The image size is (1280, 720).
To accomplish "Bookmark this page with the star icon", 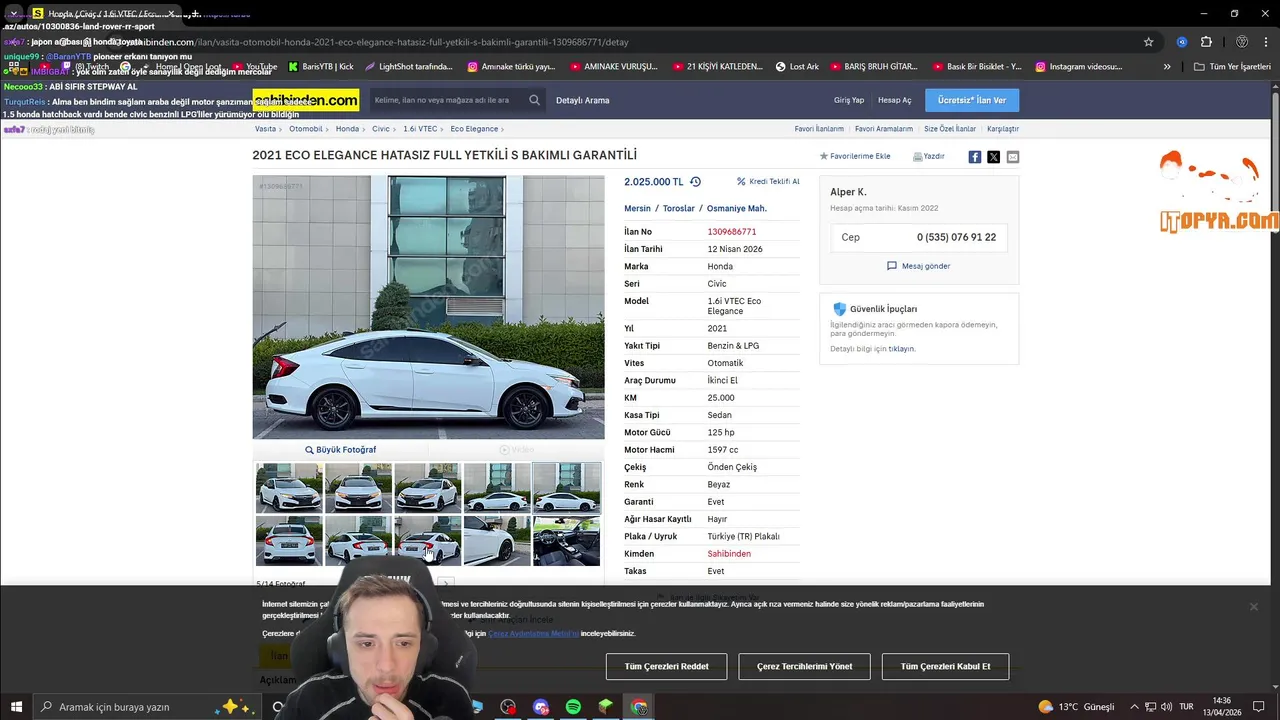I will [x=1149, y=42].
